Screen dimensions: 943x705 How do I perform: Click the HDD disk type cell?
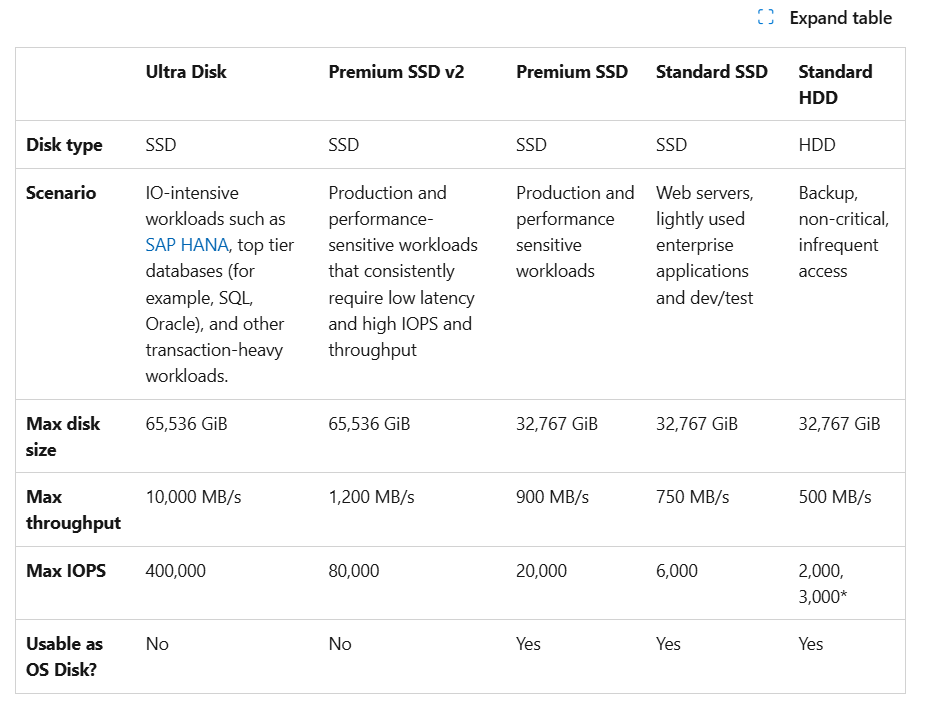coord(817,145)
